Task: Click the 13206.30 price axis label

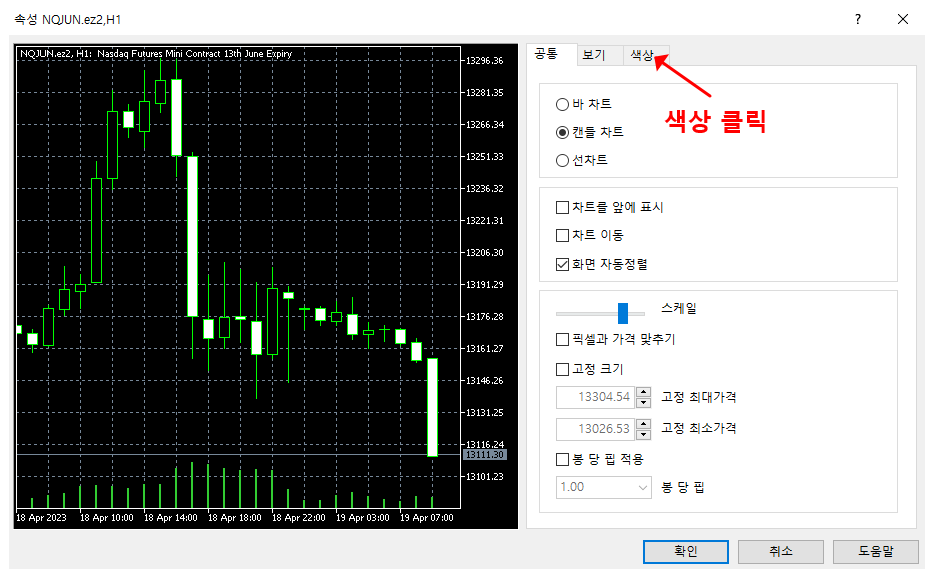Action: point(484,253)
